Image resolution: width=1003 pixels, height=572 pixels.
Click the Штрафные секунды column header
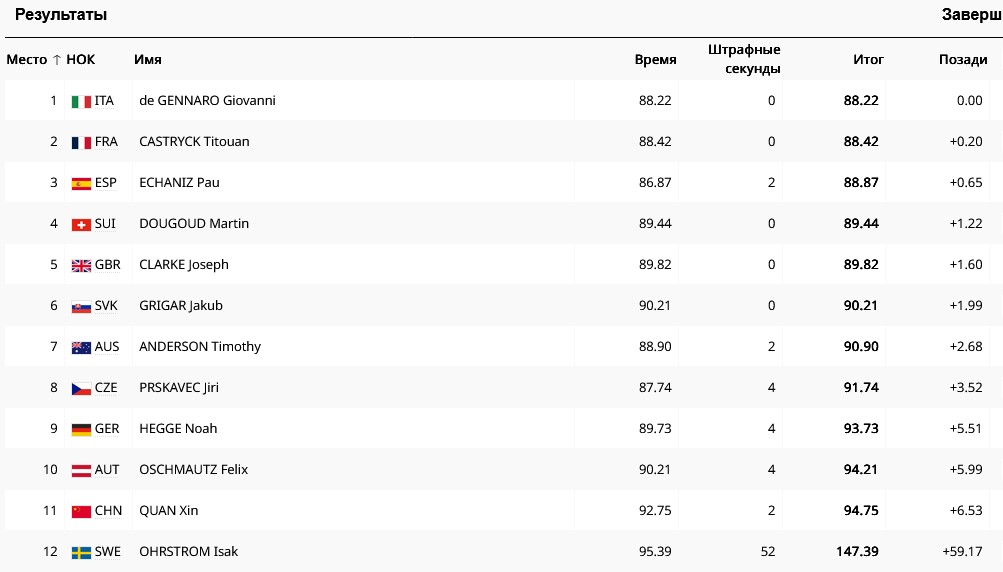coord(744,60)
